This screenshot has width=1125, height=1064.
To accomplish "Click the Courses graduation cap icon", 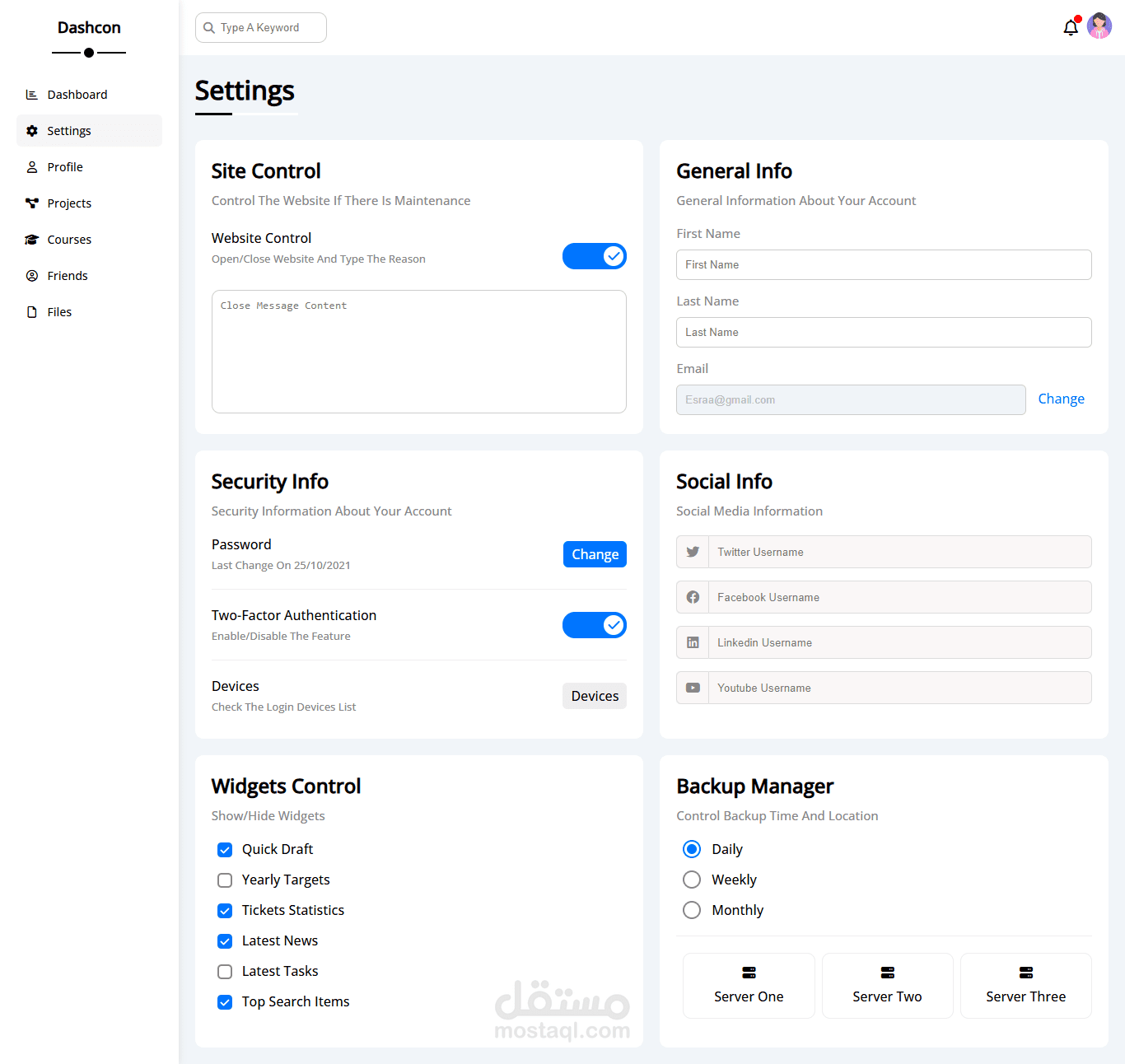I will 32,240.
